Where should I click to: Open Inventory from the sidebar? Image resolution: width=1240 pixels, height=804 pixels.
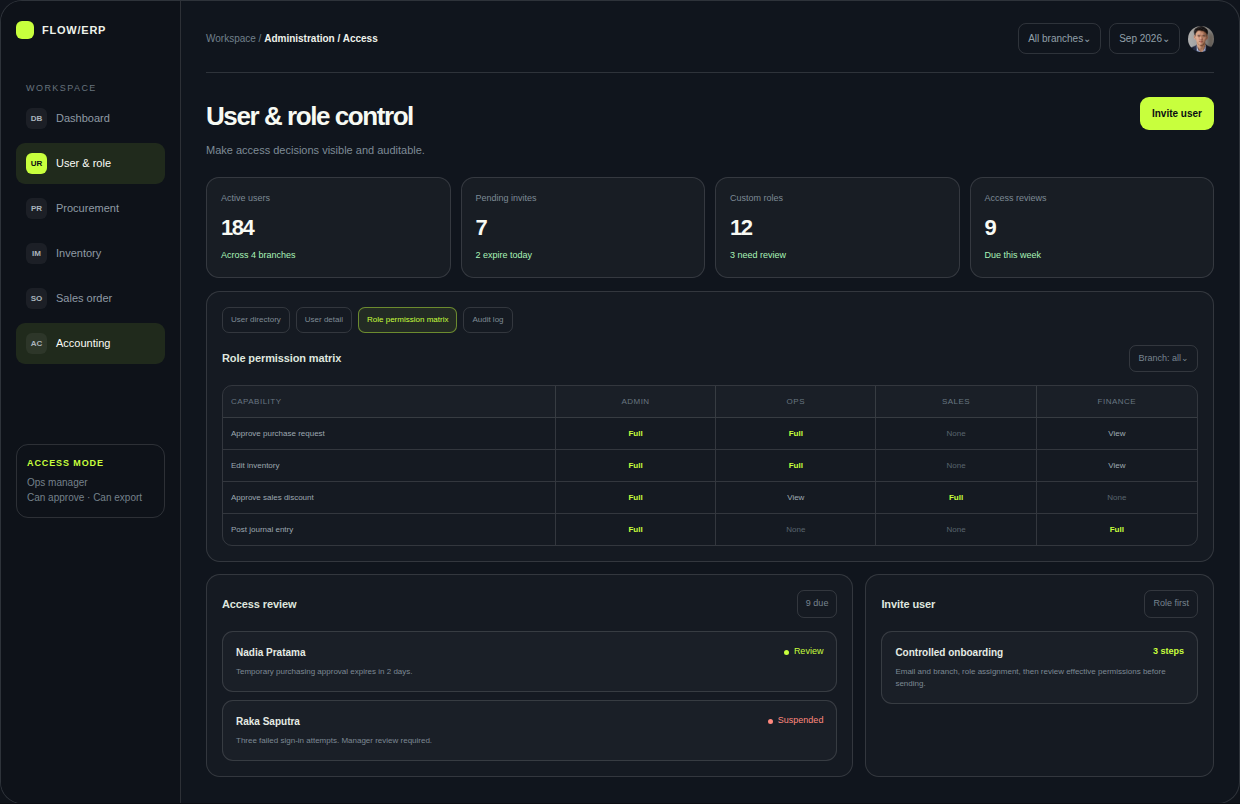coord(90,253)
